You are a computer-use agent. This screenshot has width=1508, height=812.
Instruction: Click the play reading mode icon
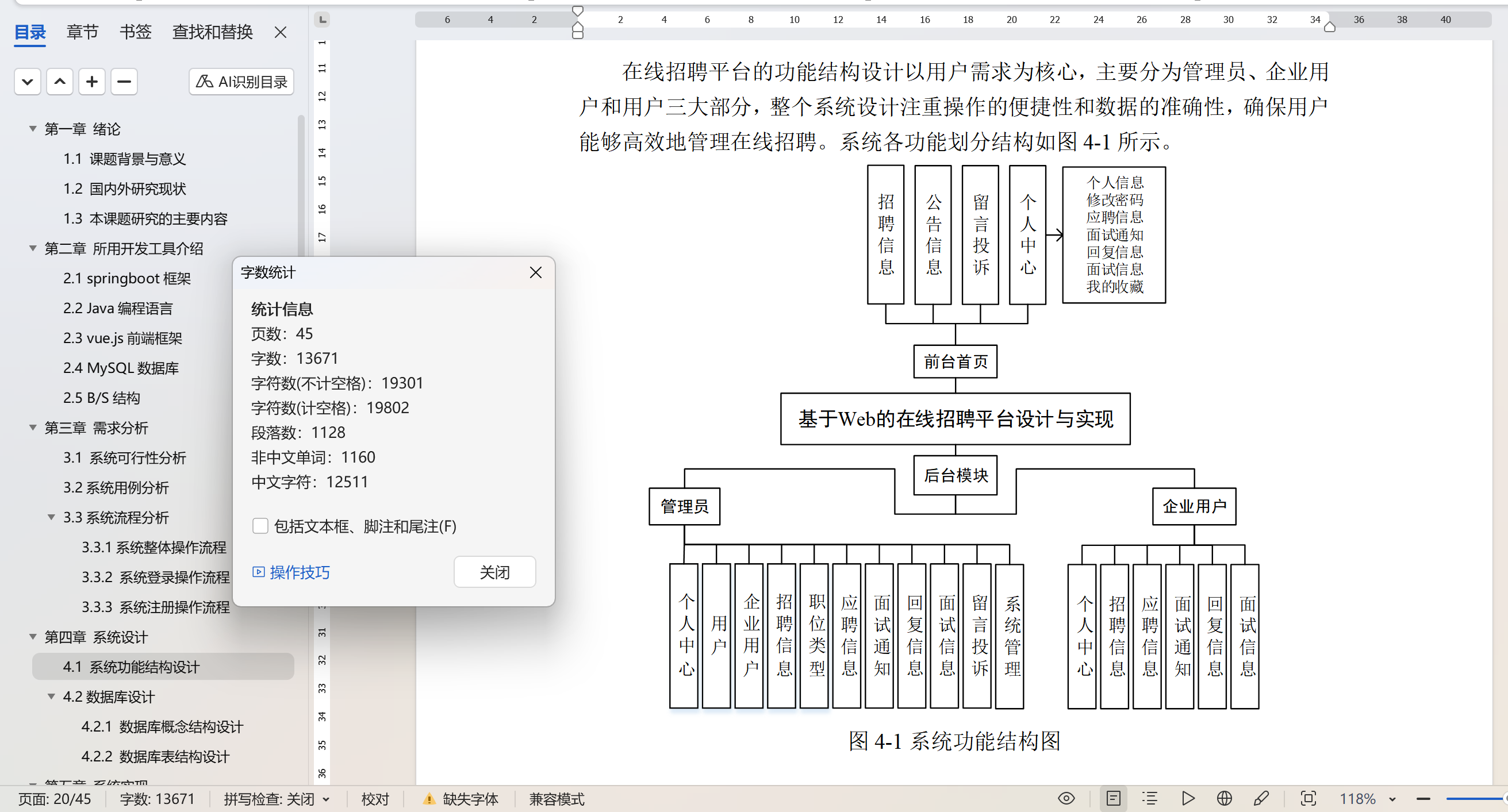point(1187,799)
